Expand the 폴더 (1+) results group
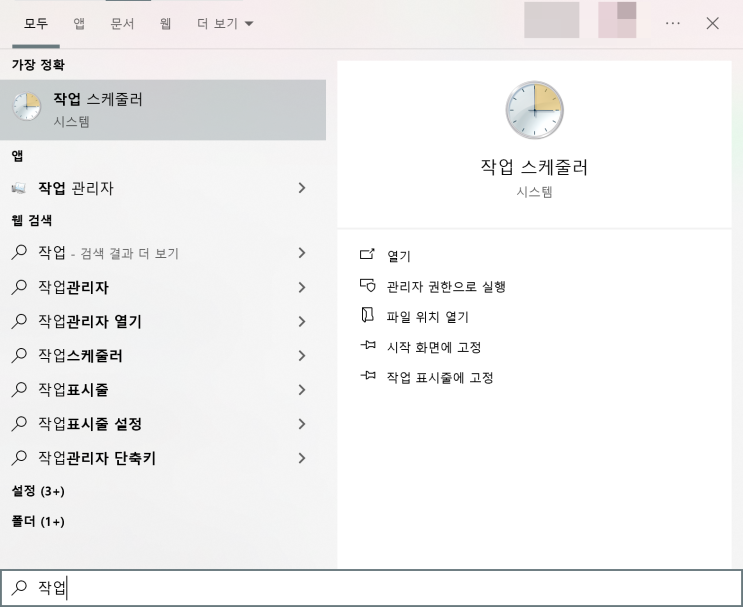This screenshot has width=743, height=607. pyautogui.click(x=38, y=521)
